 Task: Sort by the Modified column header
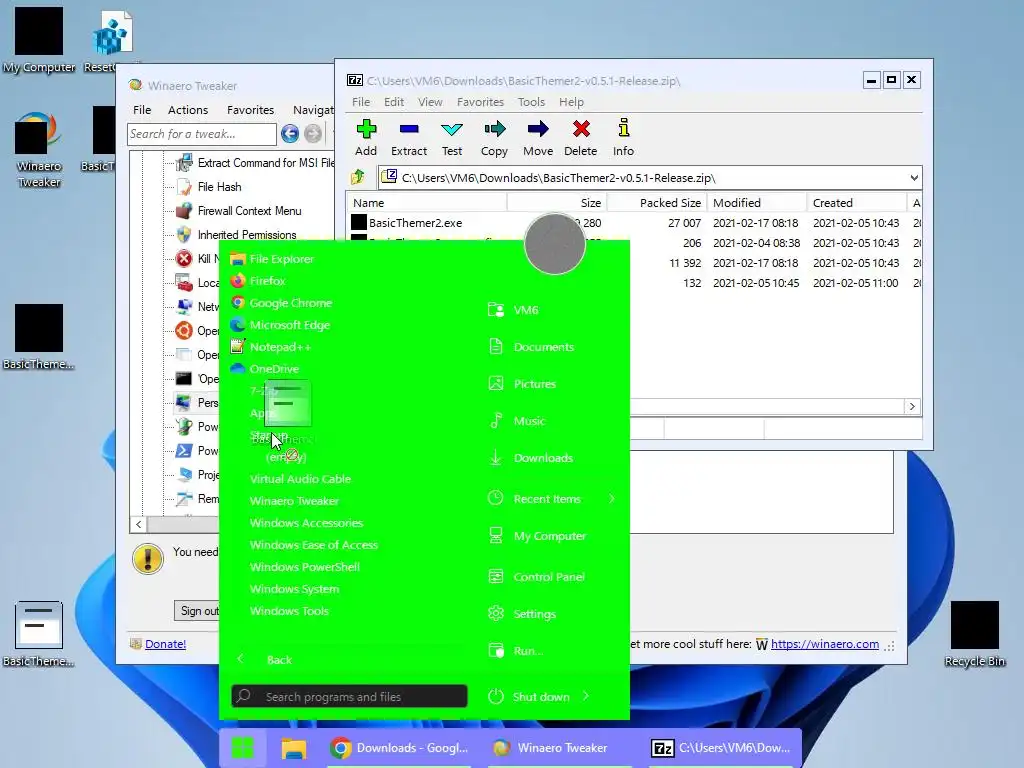pos(756,202)
